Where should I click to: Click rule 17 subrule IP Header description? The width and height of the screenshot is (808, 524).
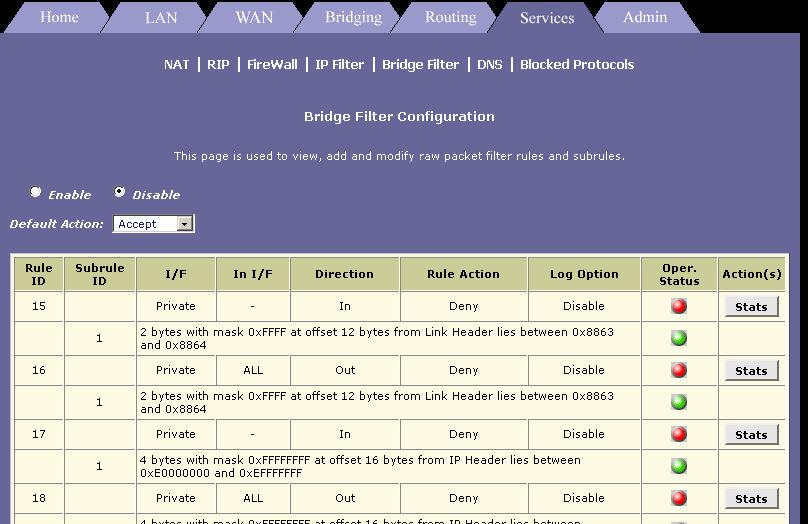tap(389, 466)
